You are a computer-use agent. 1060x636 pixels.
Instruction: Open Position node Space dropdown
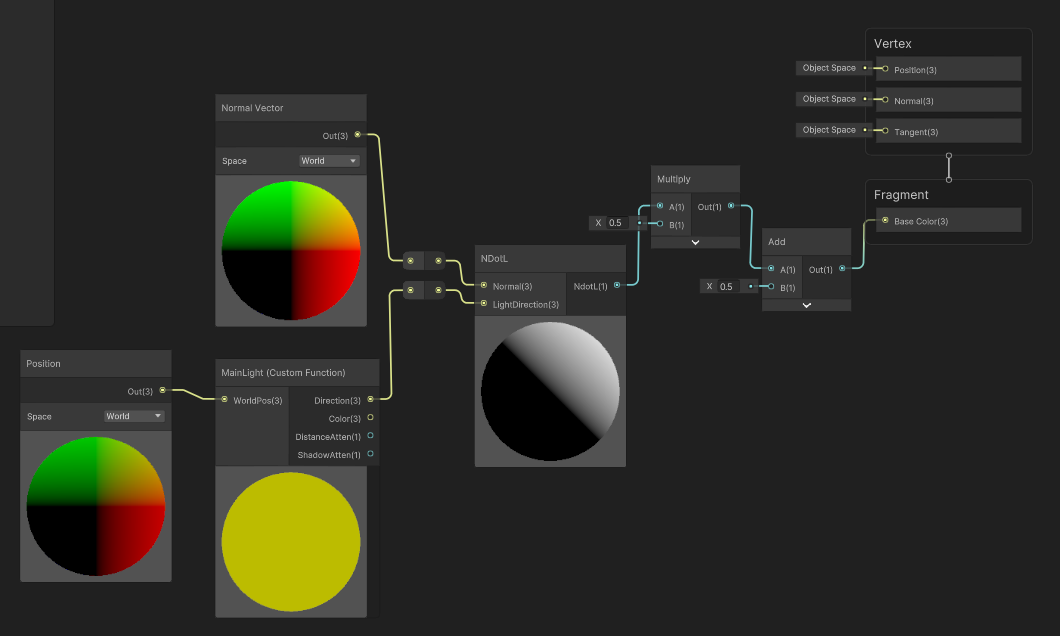(x=134, y=416)
